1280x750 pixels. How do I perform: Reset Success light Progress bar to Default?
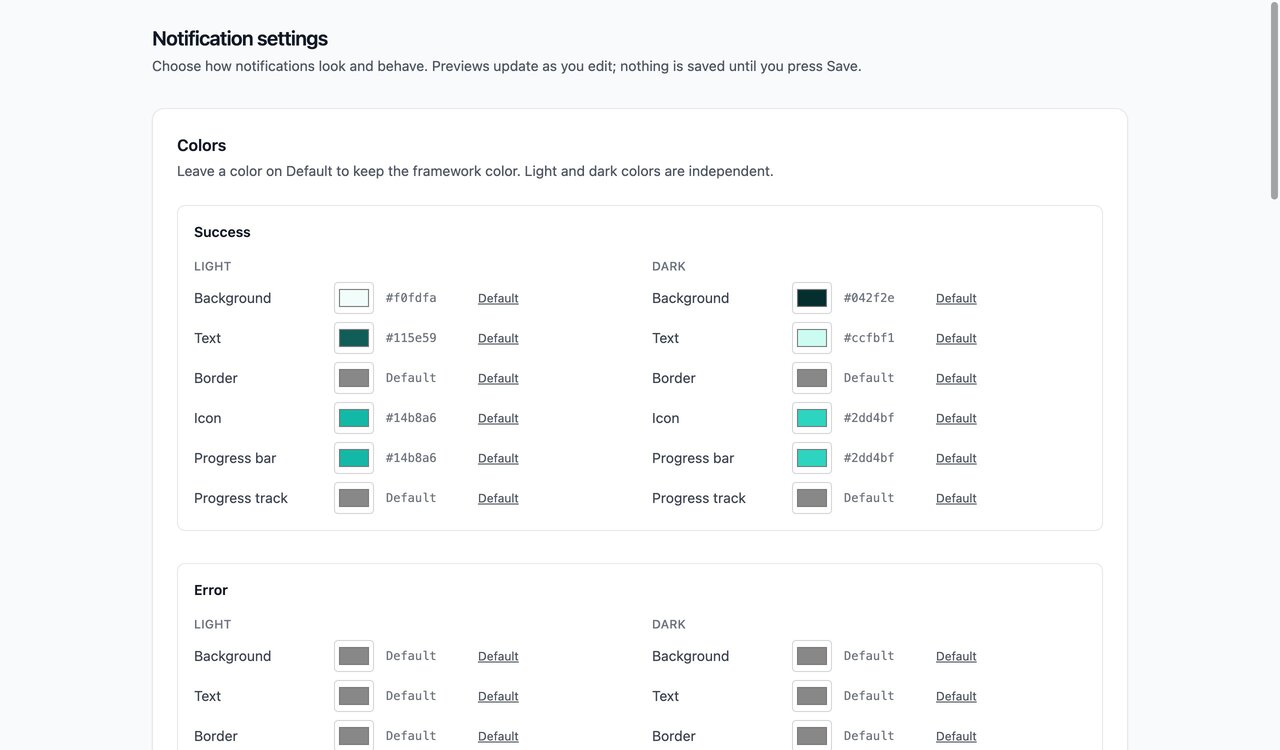click(498, 458)
